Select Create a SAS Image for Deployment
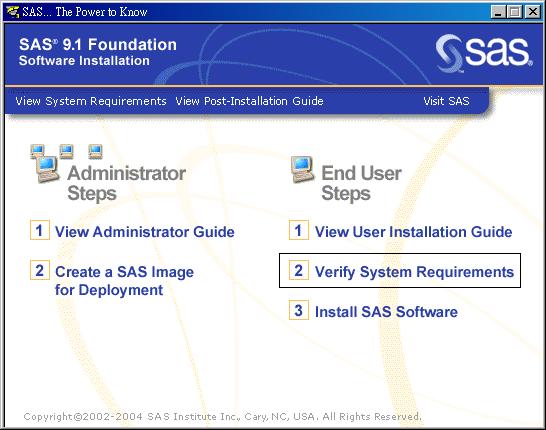Screen dimensions: 546x430 (x=124, y=281)
